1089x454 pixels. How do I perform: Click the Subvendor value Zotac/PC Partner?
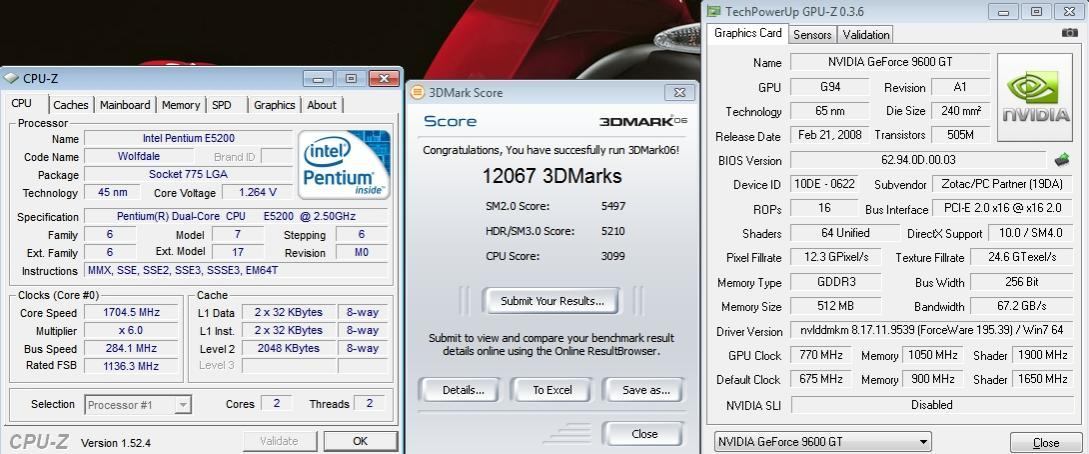(1003, 185)
